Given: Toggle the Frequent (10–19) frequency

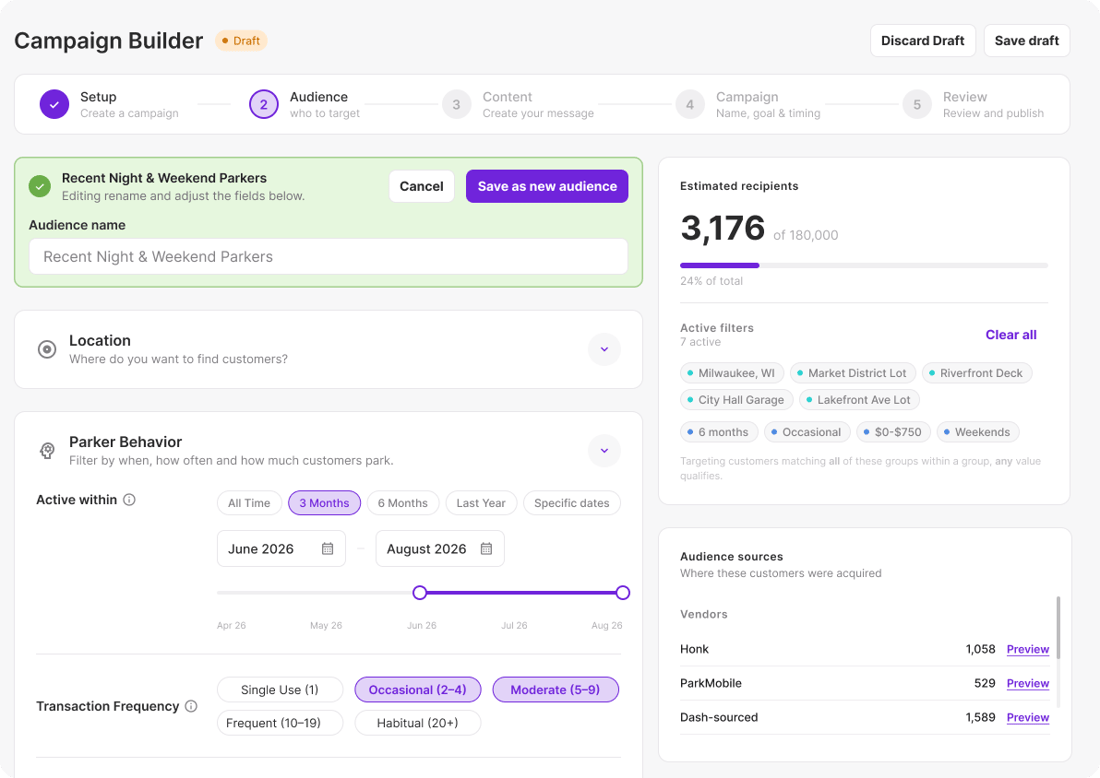Looking at the screenshot, I should pos(280,723).
